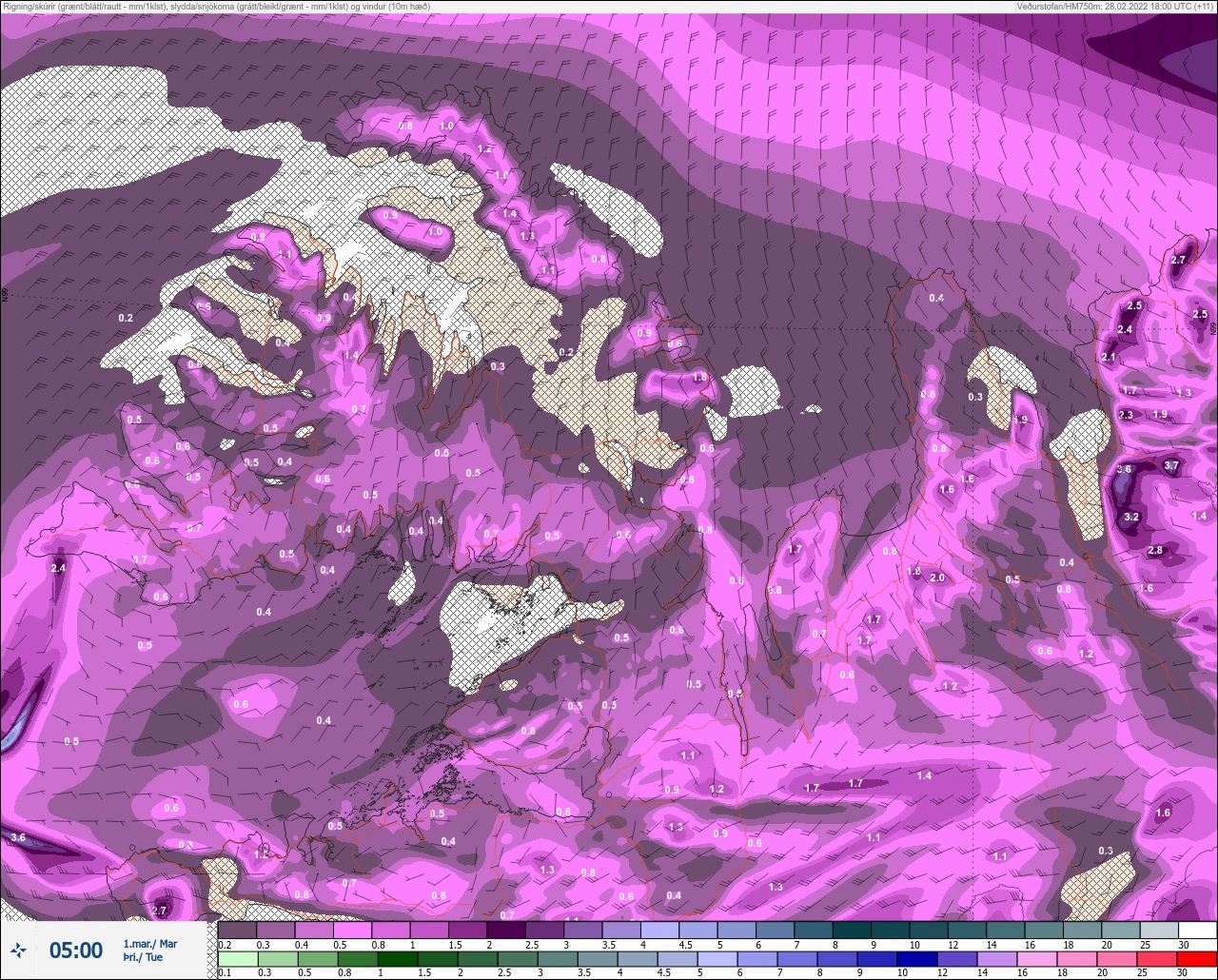Viewport: 1218px width, 980px height.
Task: Click the Veðurstofan logo icon beside 05:00
Action: click(x=18, y=950)
